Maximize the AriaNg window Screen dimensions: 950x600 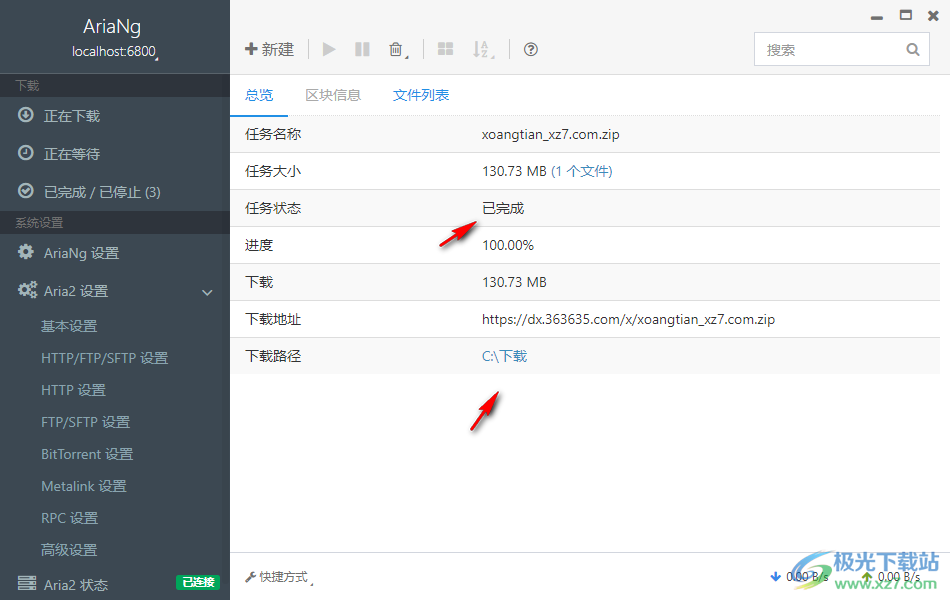pyautogui.click(x=906, y=15)
